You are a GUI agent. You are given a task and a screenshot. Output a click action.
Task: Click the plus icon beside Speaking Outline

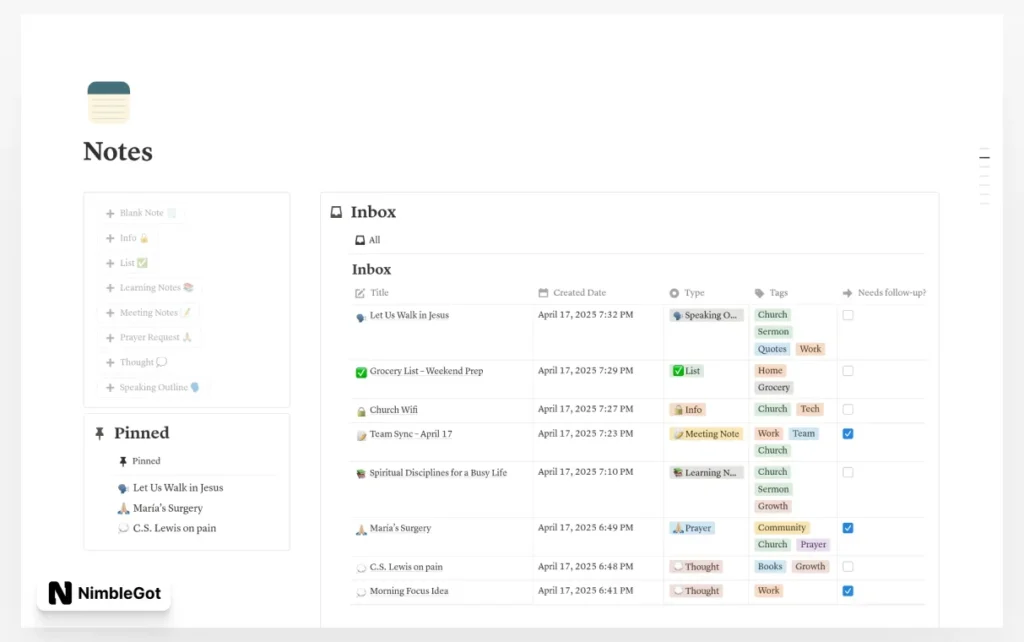tap(110, 387)
